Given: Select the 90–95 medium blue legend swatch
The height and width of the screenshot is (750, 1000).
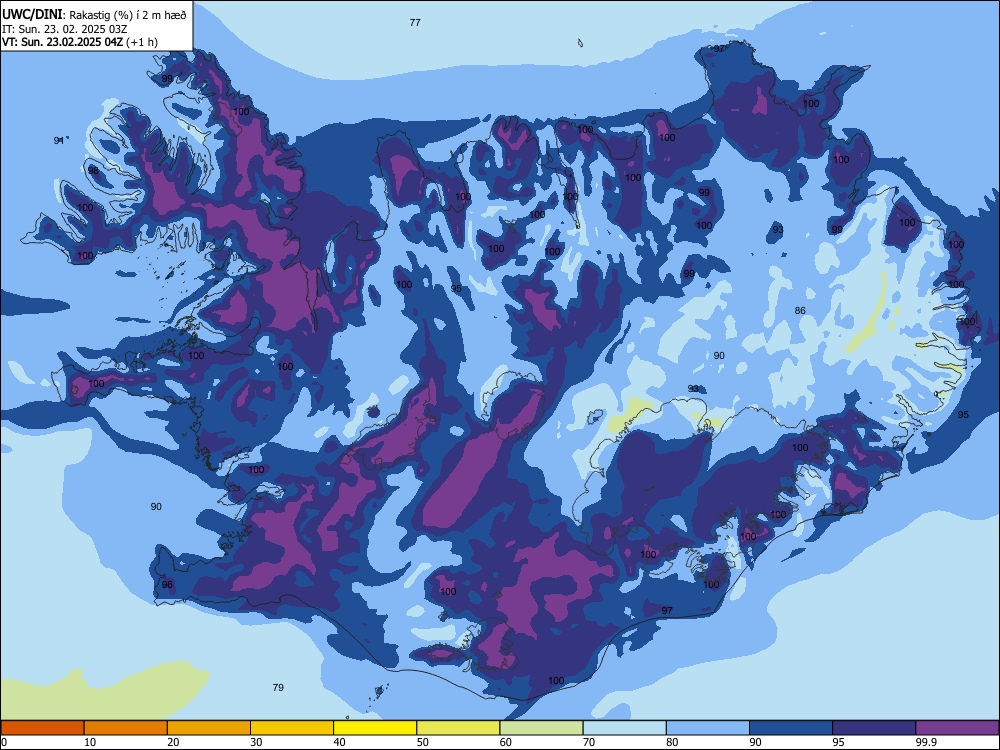Looking at the screenshot, I should click(x=791, y=728).
